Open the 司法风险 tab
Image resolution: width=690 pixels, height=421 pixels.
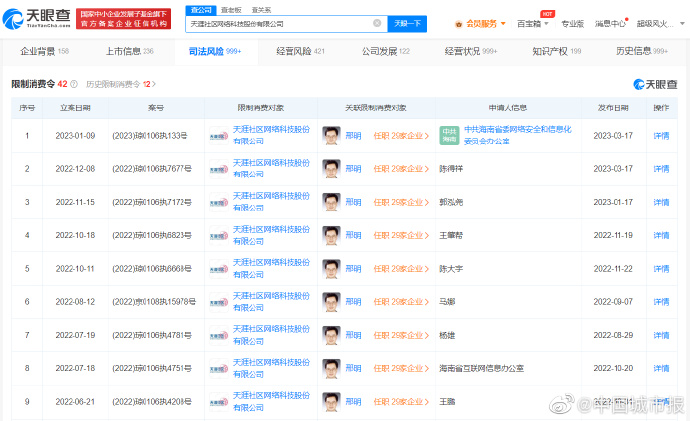click(x=215, y=51)
